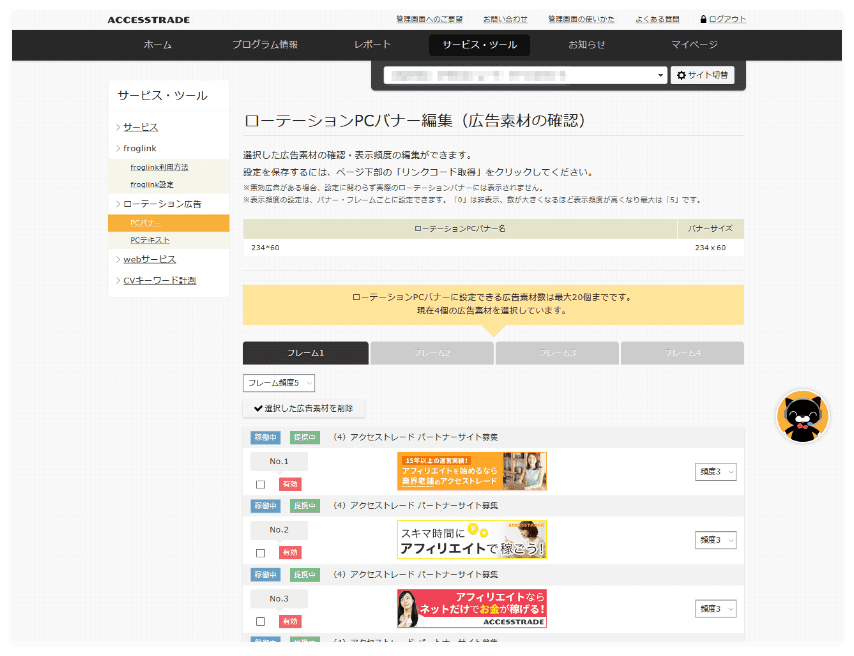Click the 稼働中 badge above No.1
Screen dimensions: 854x656
click(x=265, y=437)
